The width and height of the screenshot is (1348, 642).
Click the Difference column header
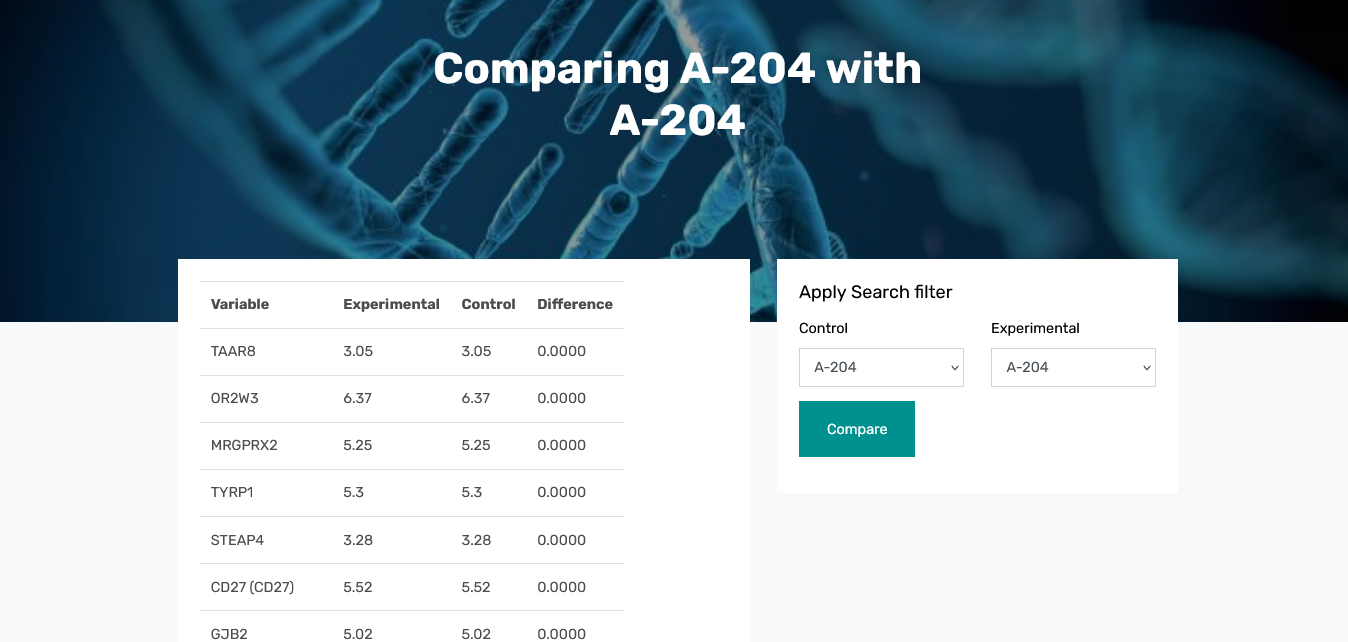[x=575, y=304]
